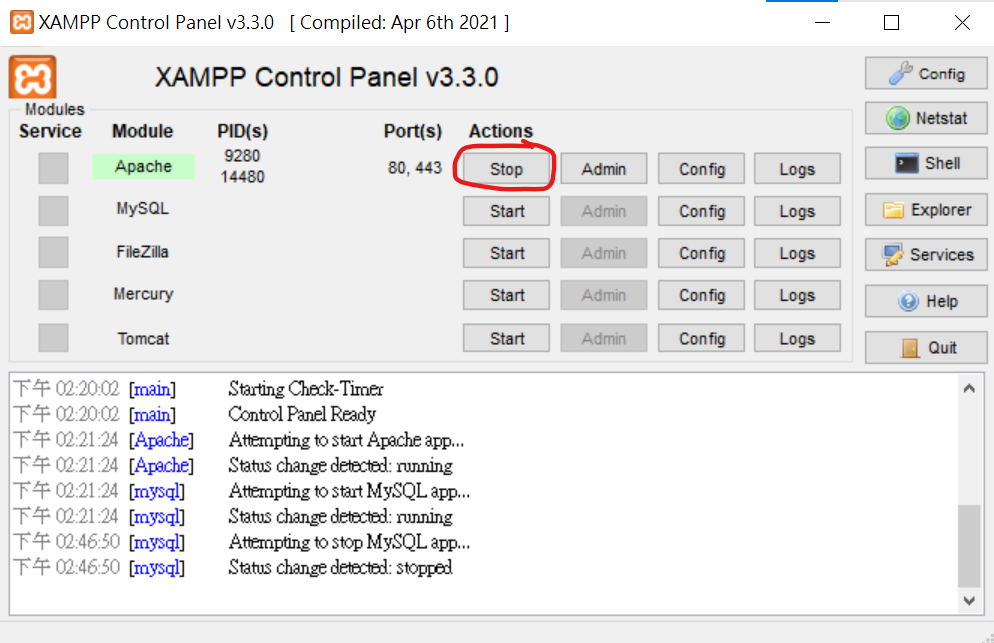The height and width of the screenshot is (643, 994).
Task: Open Tomcat Logs menu
Action: pyautogui.click(x=797, y=338)
